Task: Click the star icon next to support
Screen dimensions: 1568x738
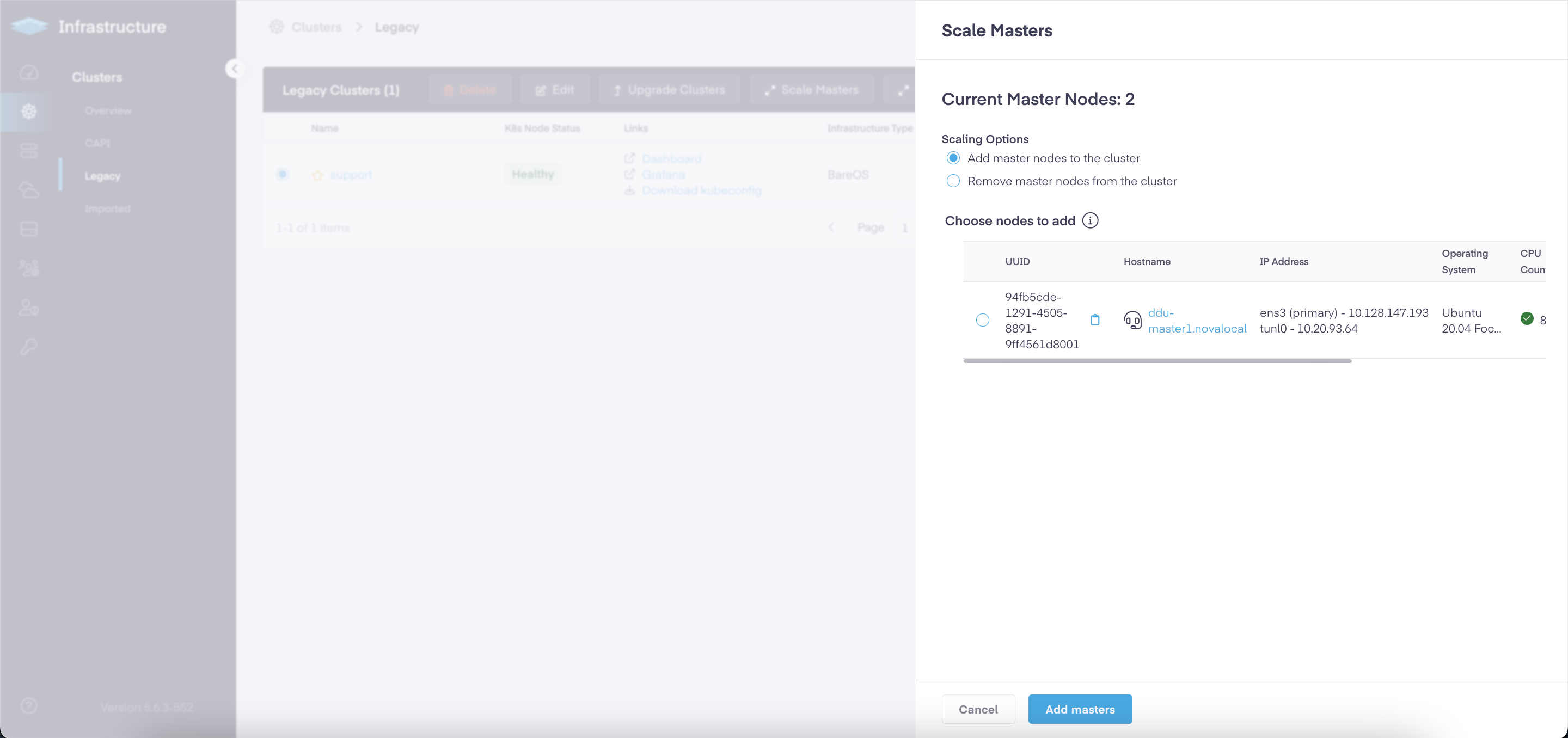Action: point(317,175)
